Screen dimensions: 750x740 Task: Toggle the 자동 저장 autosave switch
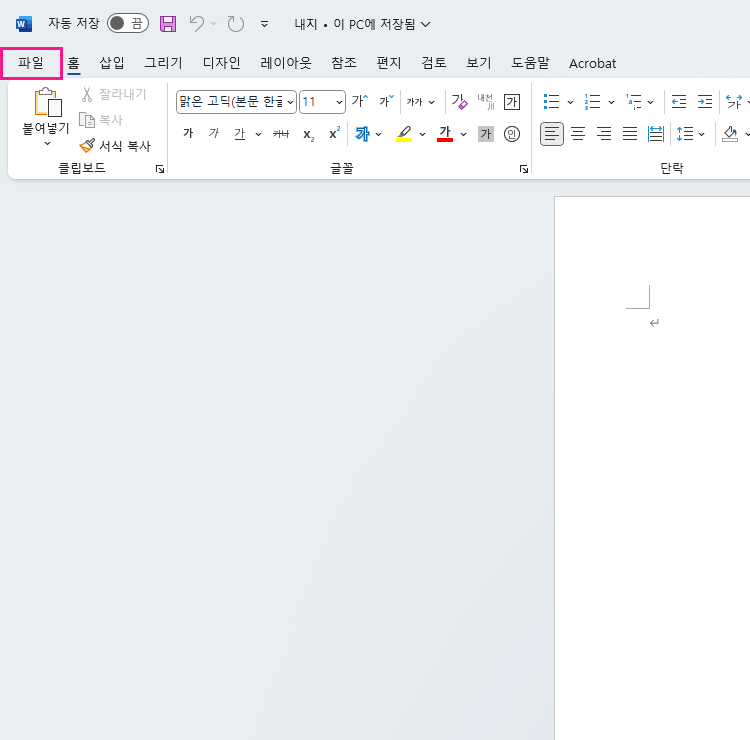coord(127,23)
